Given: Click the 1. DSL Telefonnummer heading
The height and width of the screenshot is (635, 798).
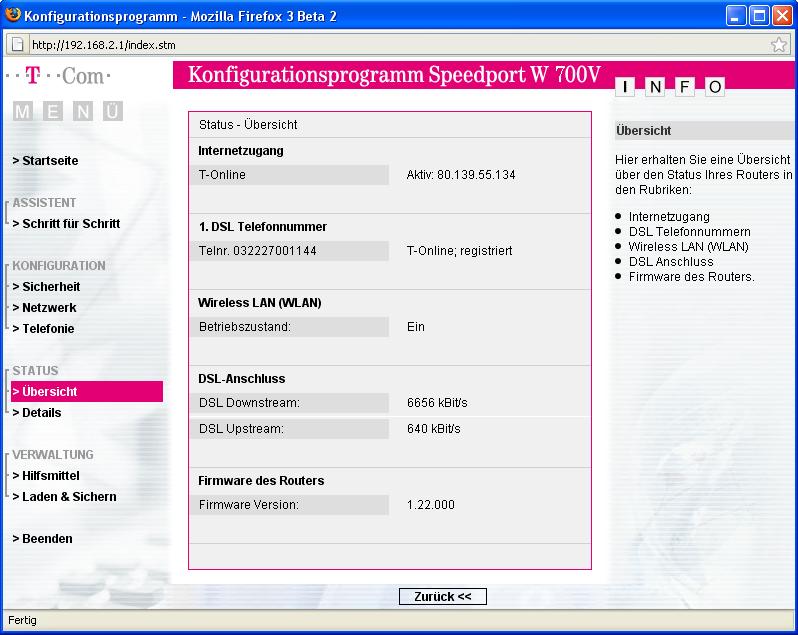Looking at the screenshot, I should pos(263,227).
